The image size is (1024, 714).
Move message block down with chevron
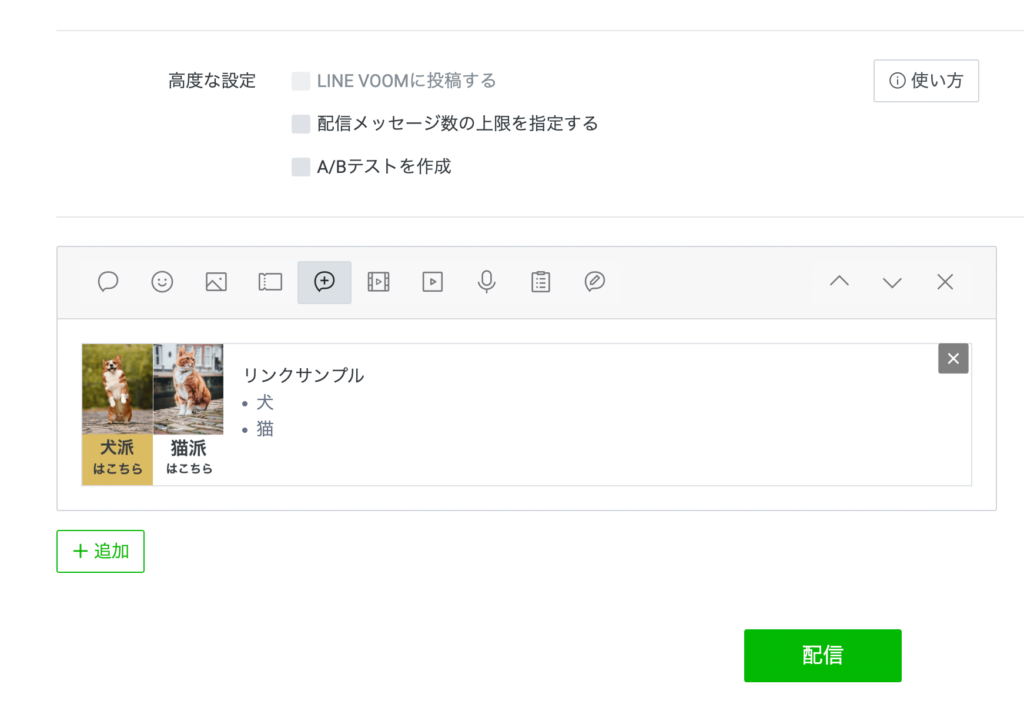pyautogui.click(x=892, y=282)
